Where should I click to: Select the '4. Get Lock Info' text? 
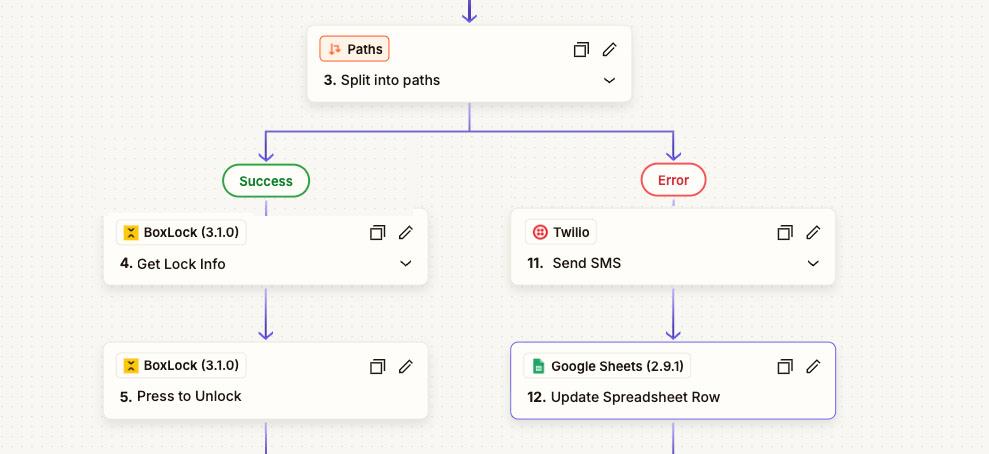(x=173, y=264)
